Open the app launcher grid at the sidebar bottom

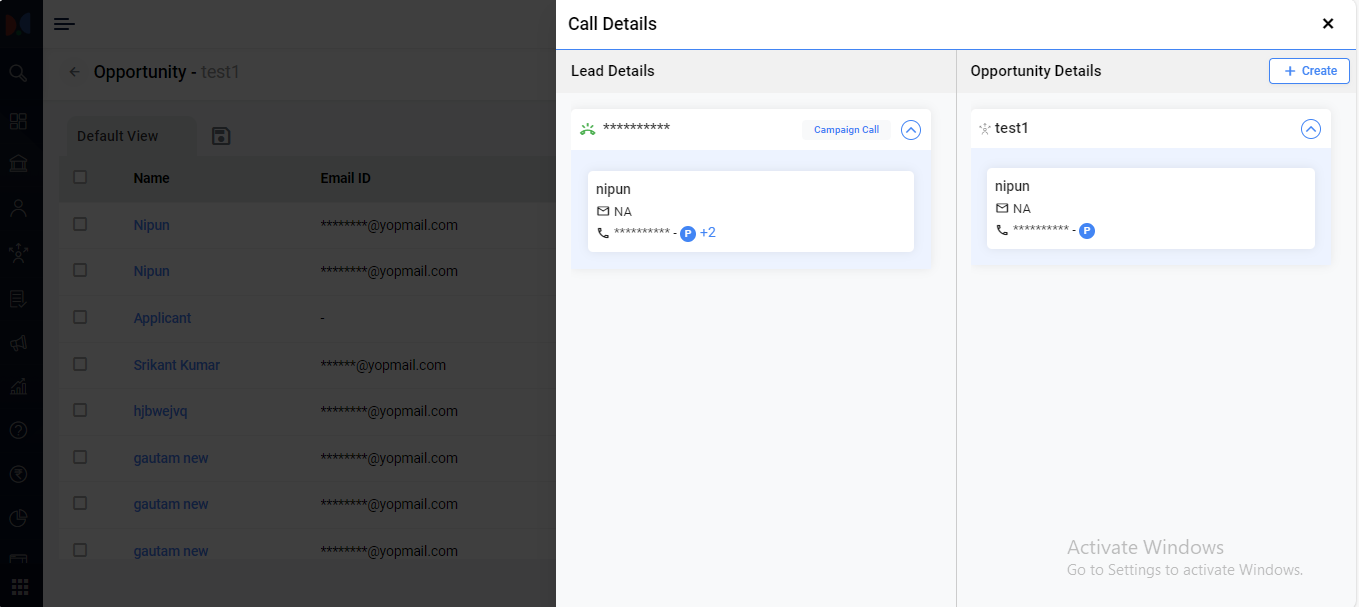[20, 587]
